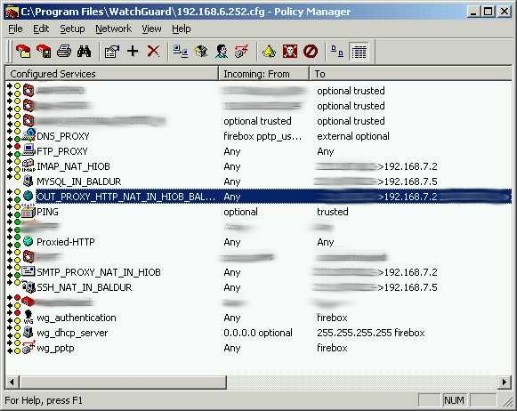Open the Network menu
This screenshot has width=517, height=411.
(x=113, y=29)
